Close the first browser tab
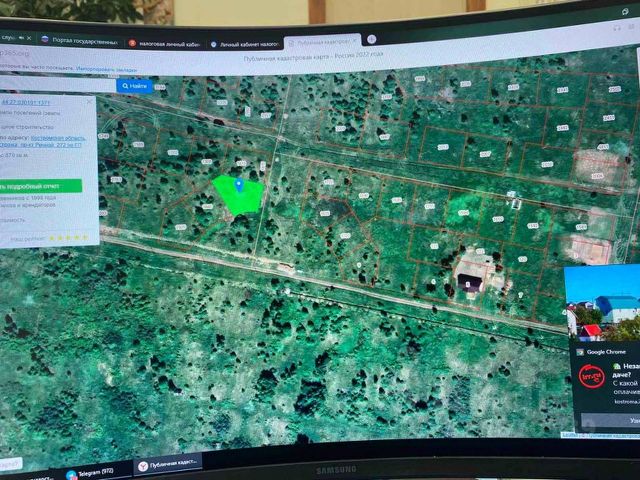 point(29,38)
